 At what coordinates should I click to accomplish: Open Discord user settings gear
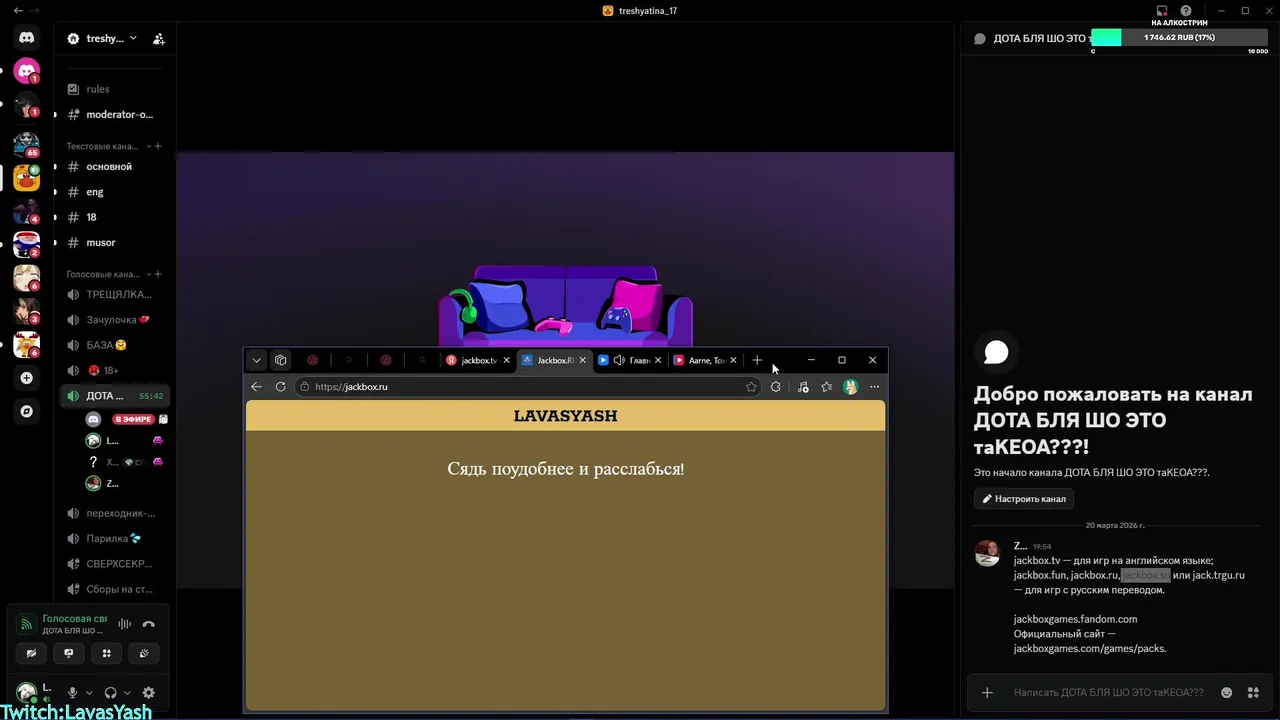pyautogui.click(x=149, y=692)
